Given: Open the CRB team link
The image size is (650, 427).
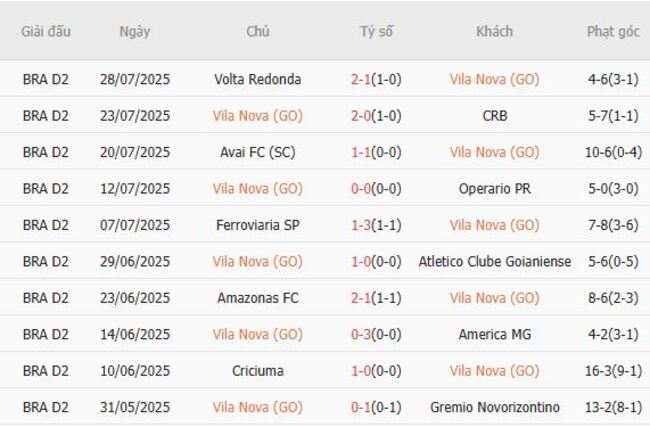Looking at the screenshot, I should pos(494,116).
